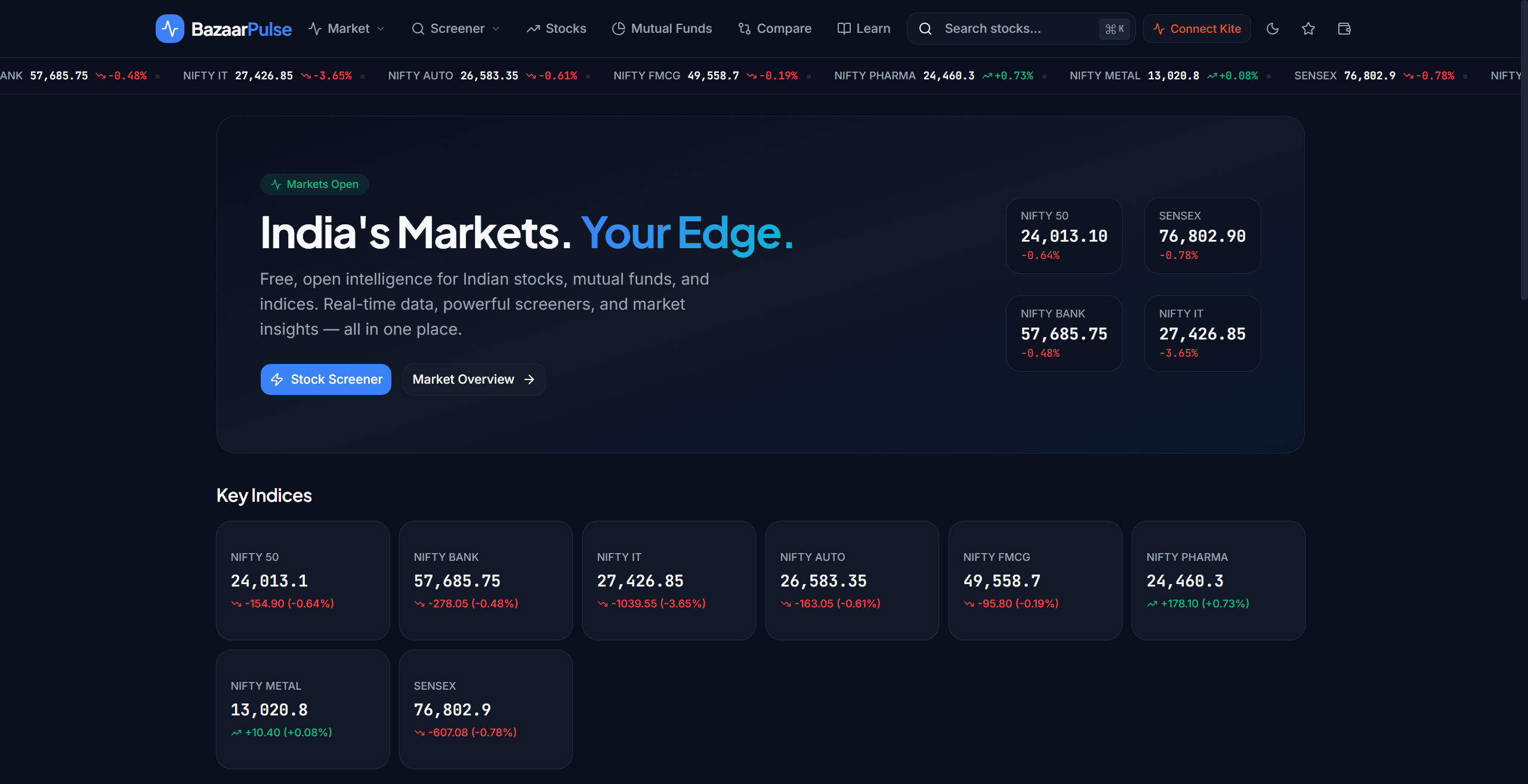Open the wallet portfolio icon
The height and width of the screenshot is (784, 1528).
click(x=1344, y=29)
